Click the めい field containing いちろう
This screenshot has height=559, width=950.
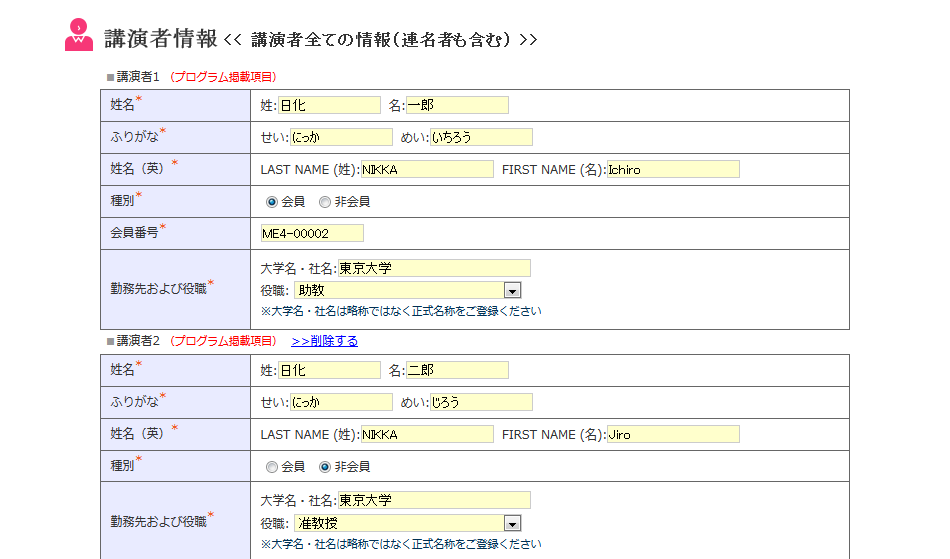[x=481, y=137]
